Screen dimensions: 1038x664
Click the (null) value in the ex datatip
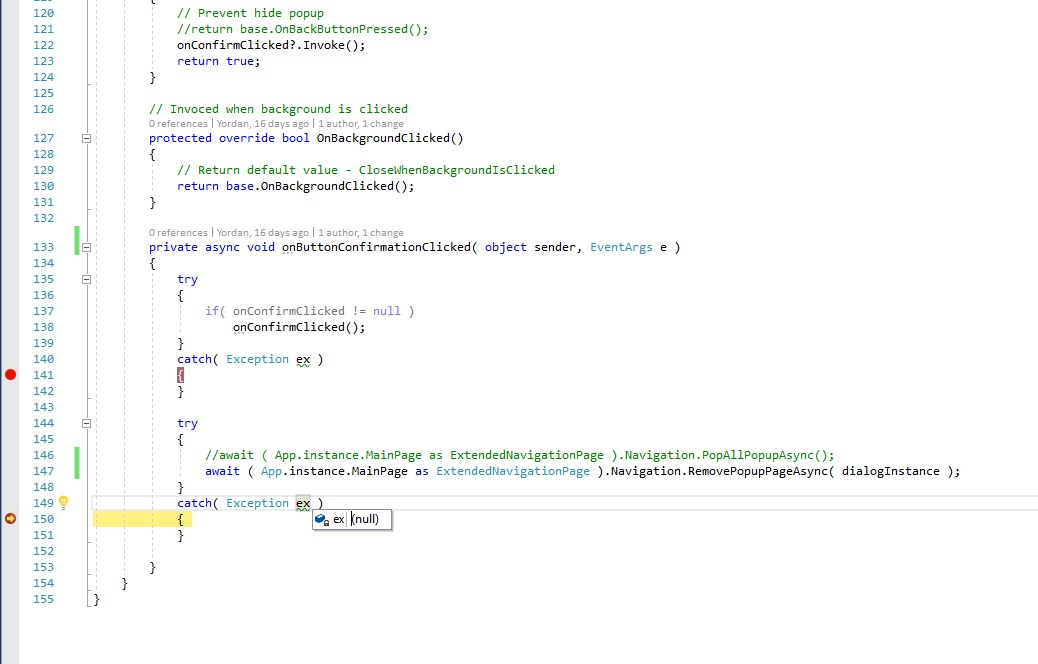click(365, 519)
